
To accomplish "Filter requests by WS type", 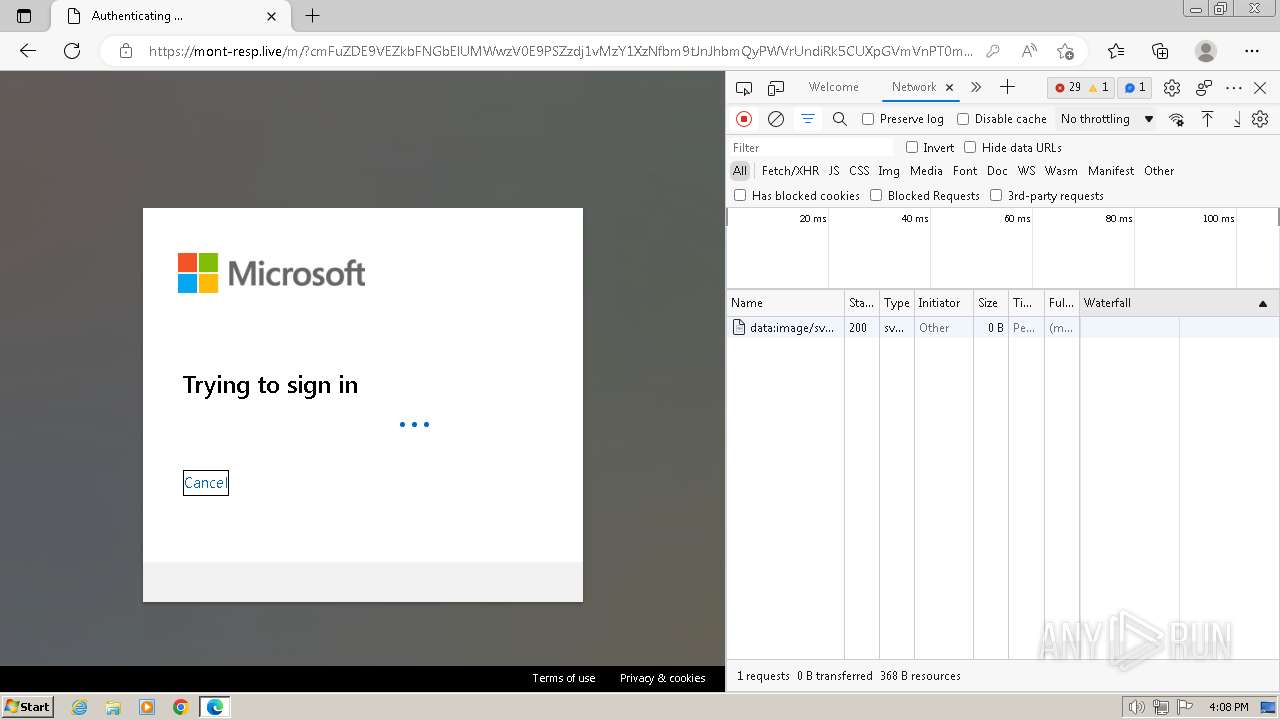I will (x=1027, y=171).
